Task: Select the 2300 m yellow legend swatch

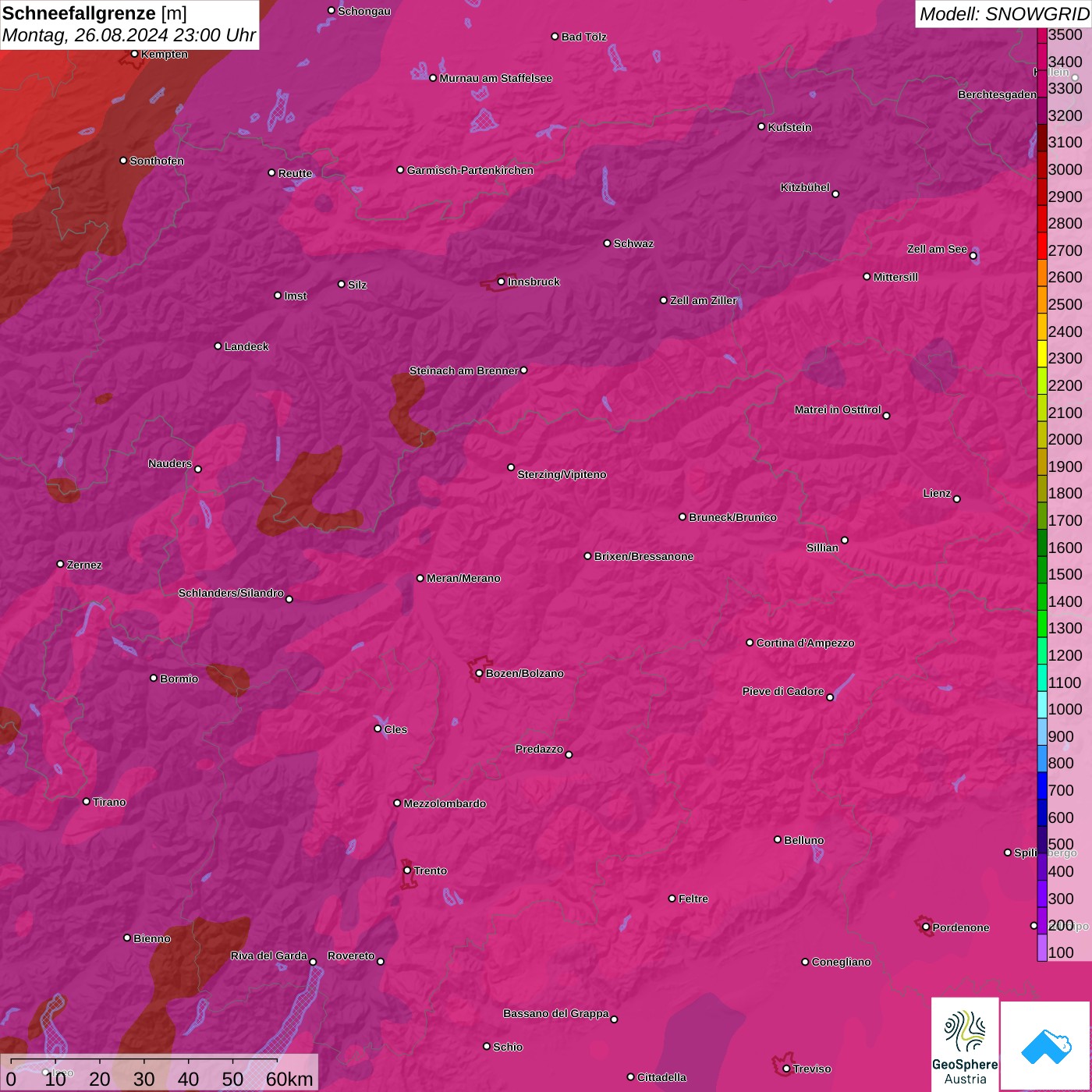Action: coord(1042,353)
